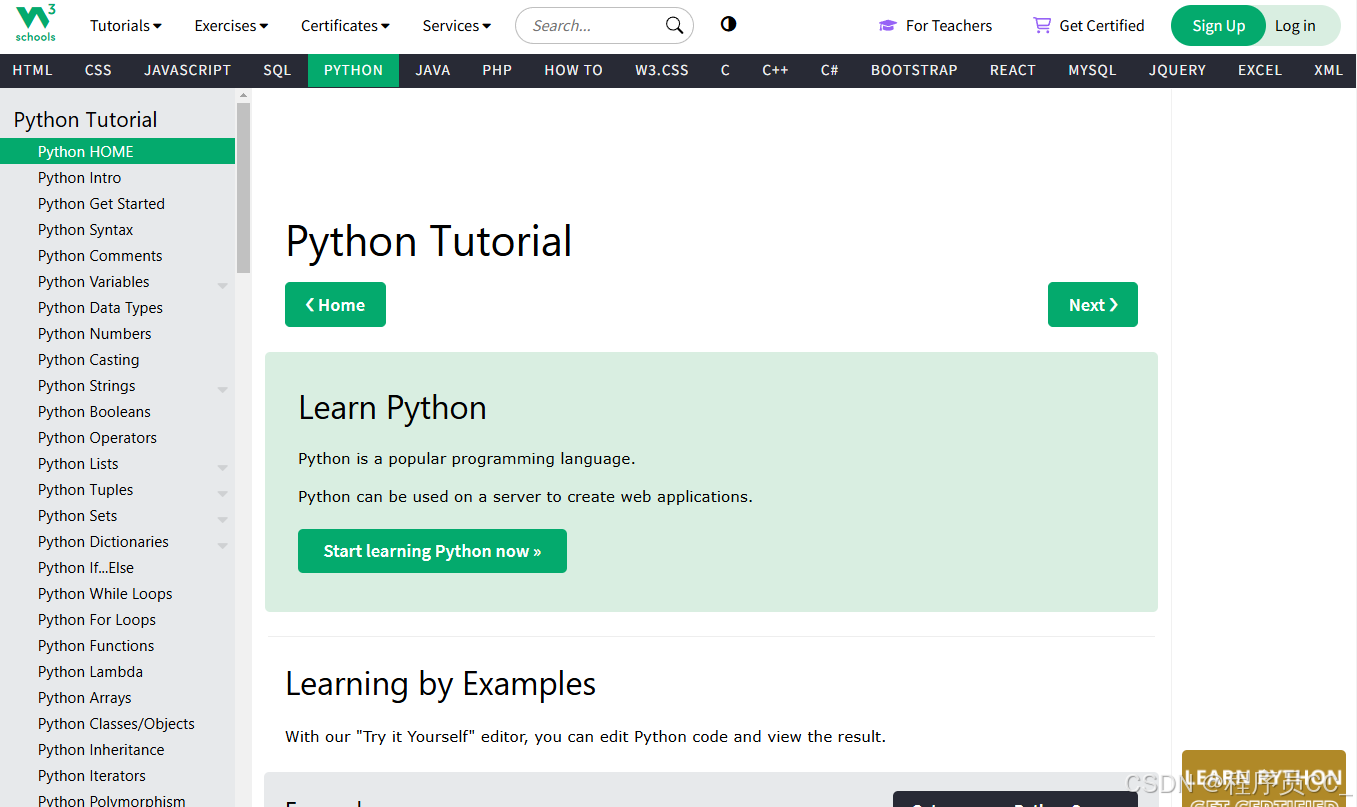Viewport: 1357px width, 807px height.
Task: Click the Log in button
Action: coord(1296,26)
